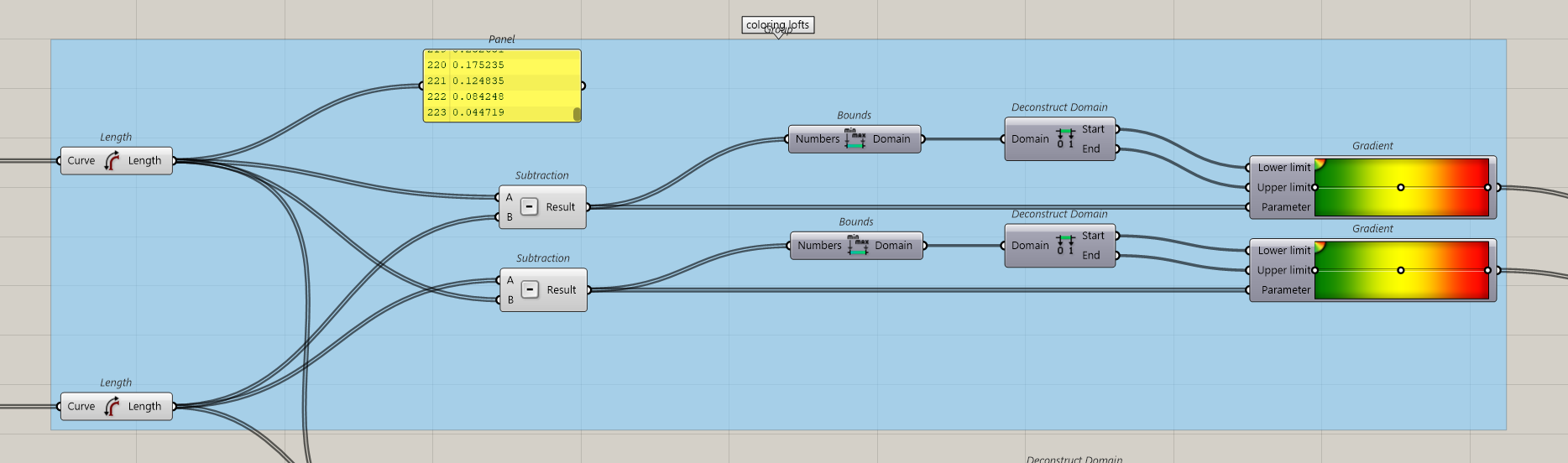The width and height of the screenshot is (1568, 463).
Task: Click the min-max icon on the lower Bounds component
Action: click(858, 246)
